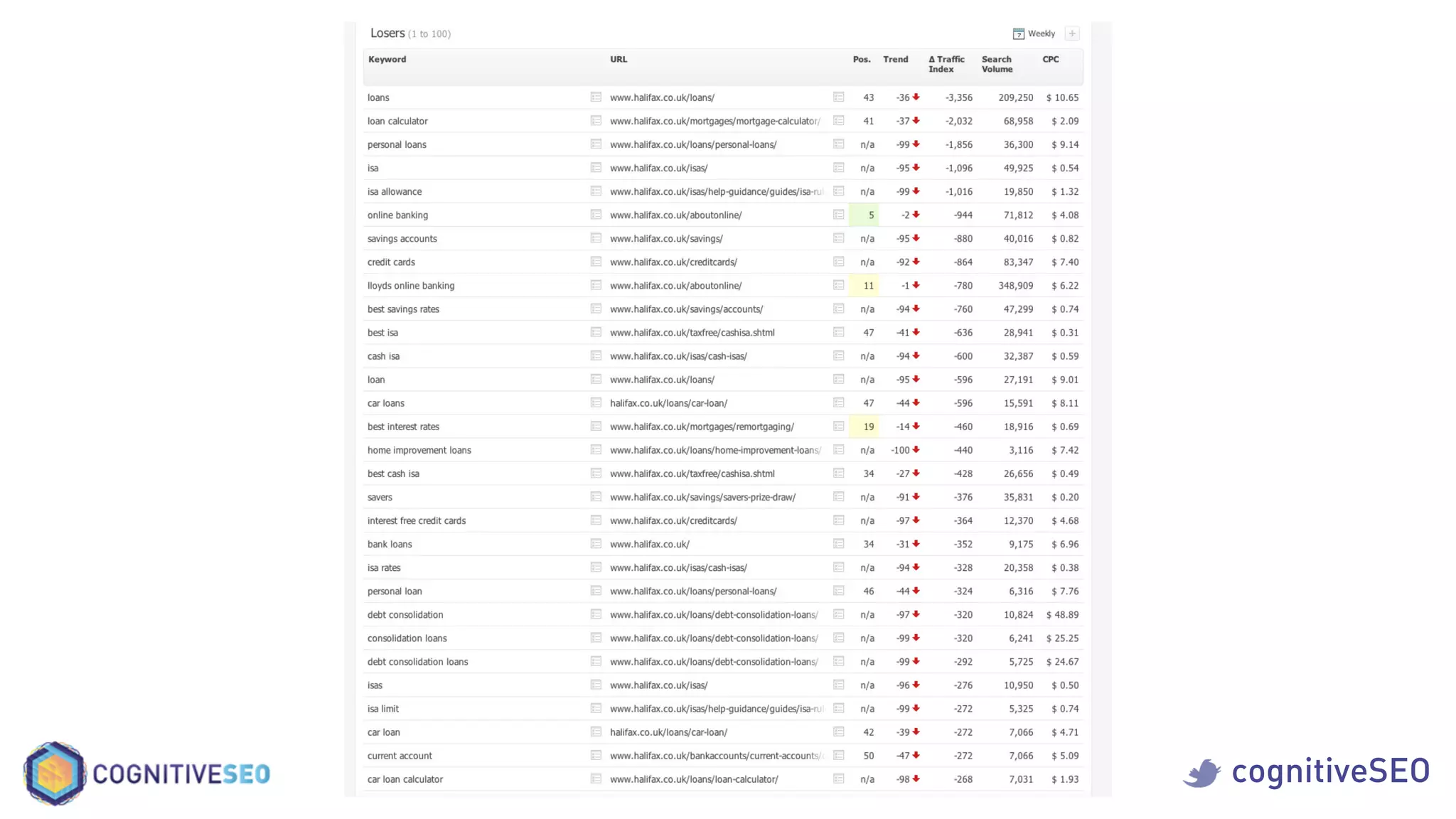
Task: Open details icon next to 'home improvement loans'
Action: click(x=596, y=449)
